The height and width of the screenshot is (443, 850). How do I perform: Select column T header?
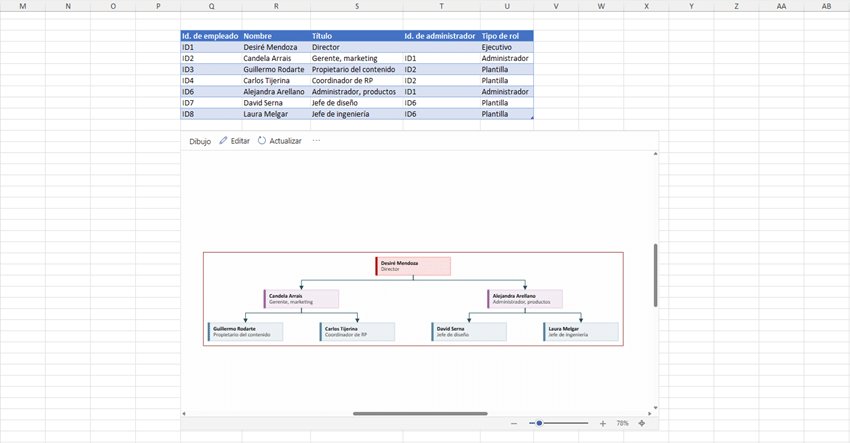point(441,6)
